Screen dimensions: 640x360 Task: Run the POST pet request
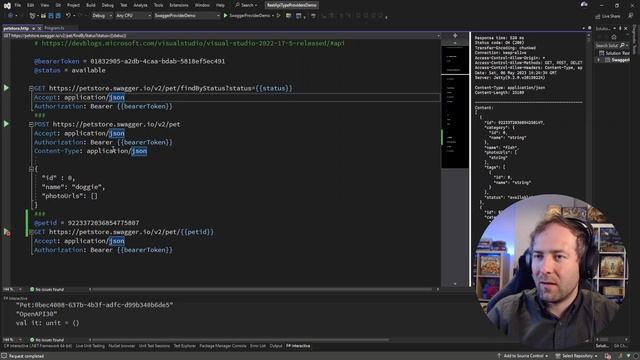(6, 124)
